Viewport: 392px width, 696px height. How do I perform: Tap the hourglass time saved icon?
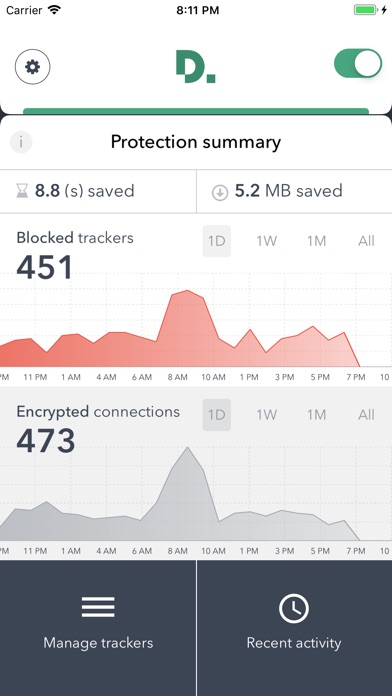(x=22, y=192)
